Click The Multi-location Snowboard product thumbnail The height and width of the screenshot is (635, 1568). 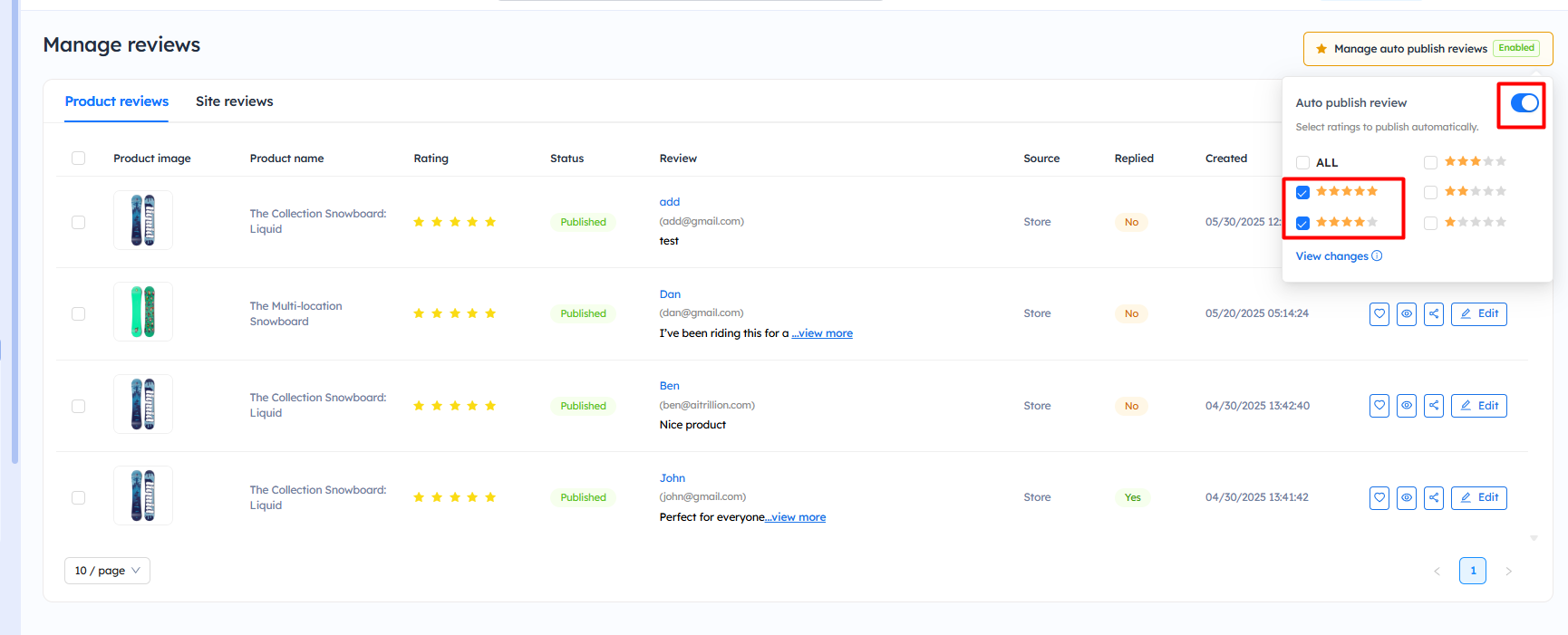(143, 312)
